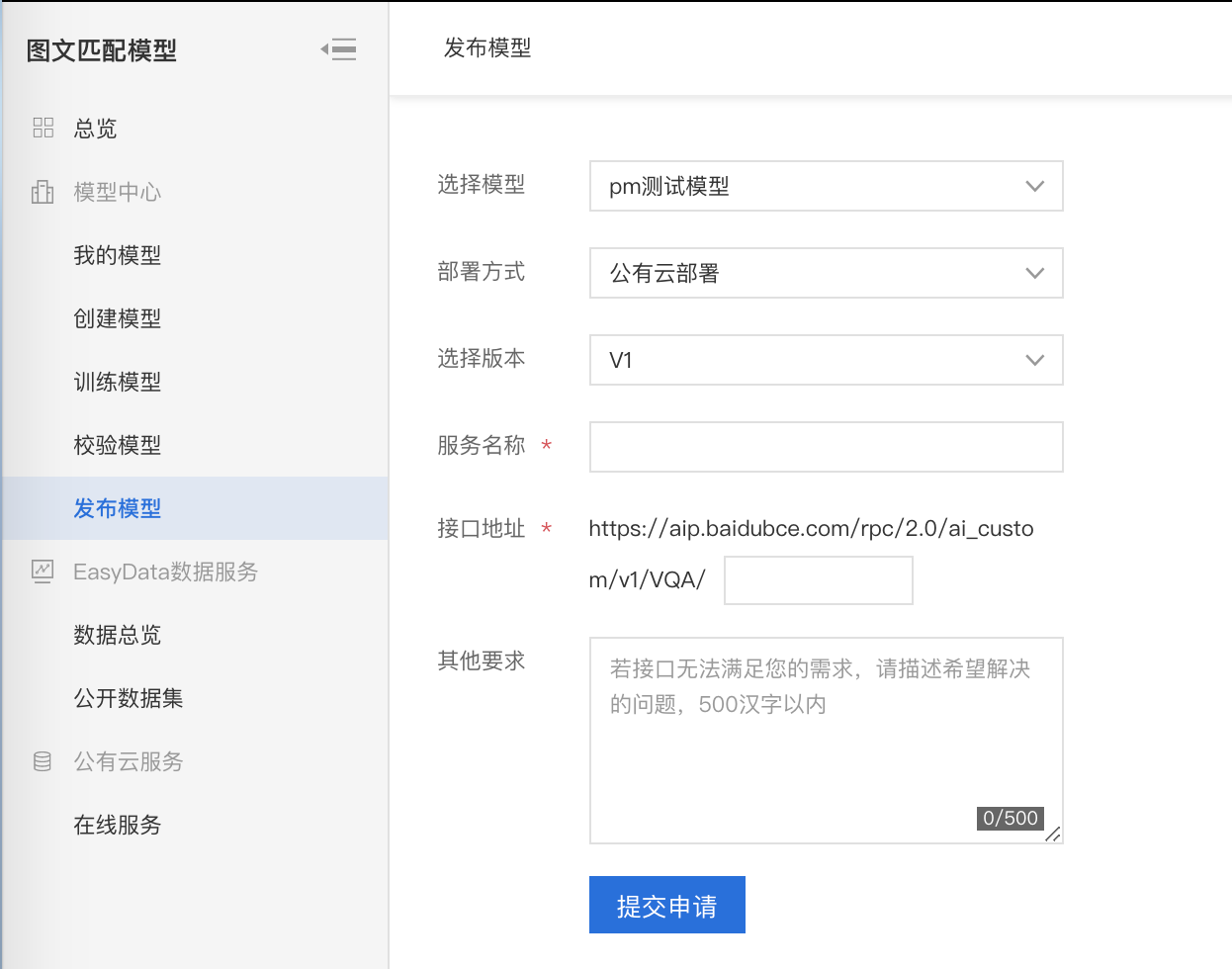Click the textarea resize handle at its corner
The height and width of the screenshot is (969, 1232).
pos(1053,835)
